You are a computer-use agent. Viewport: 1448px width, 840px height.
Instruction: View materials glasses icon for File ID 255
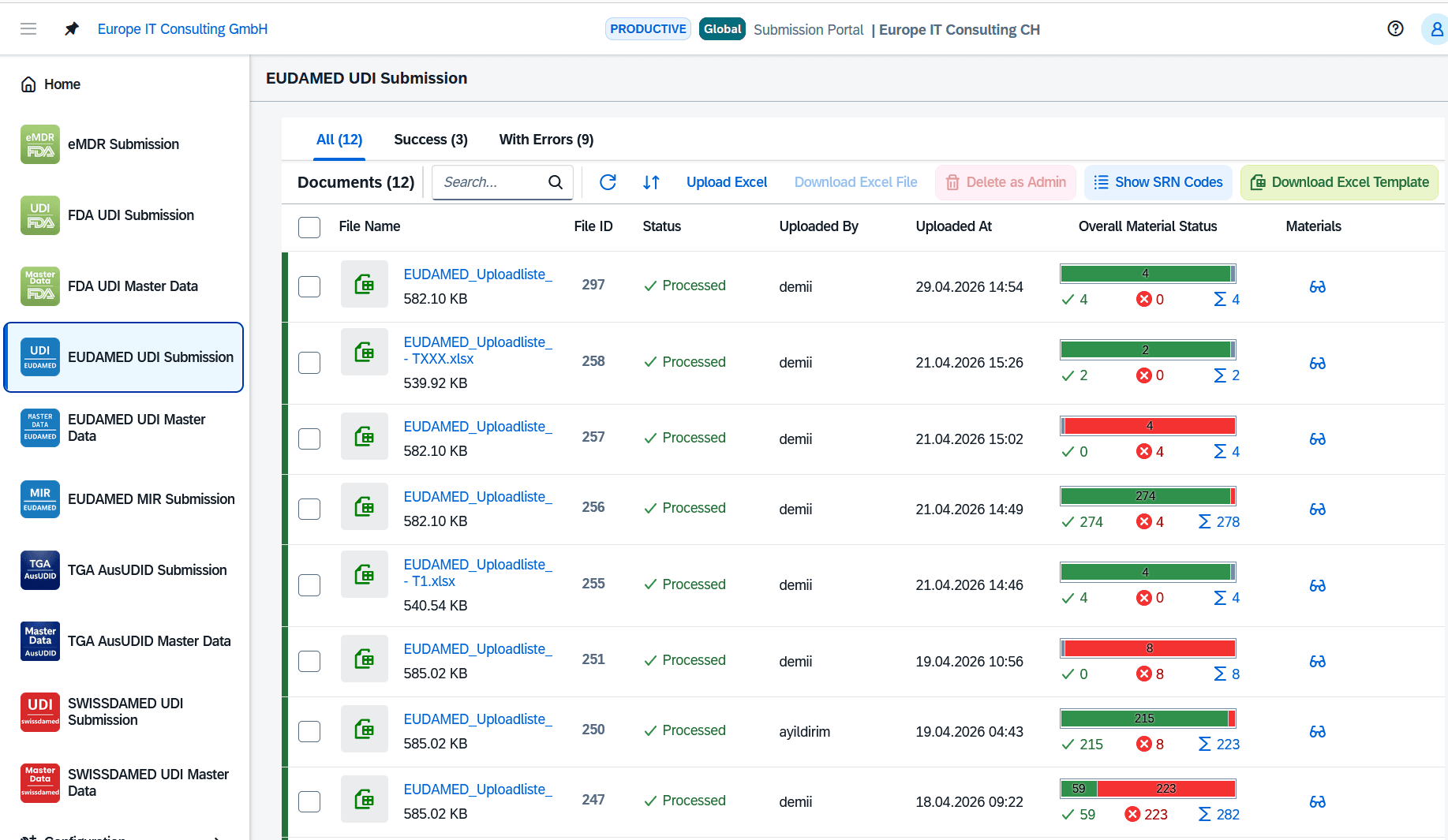(x=1318, y=586)
